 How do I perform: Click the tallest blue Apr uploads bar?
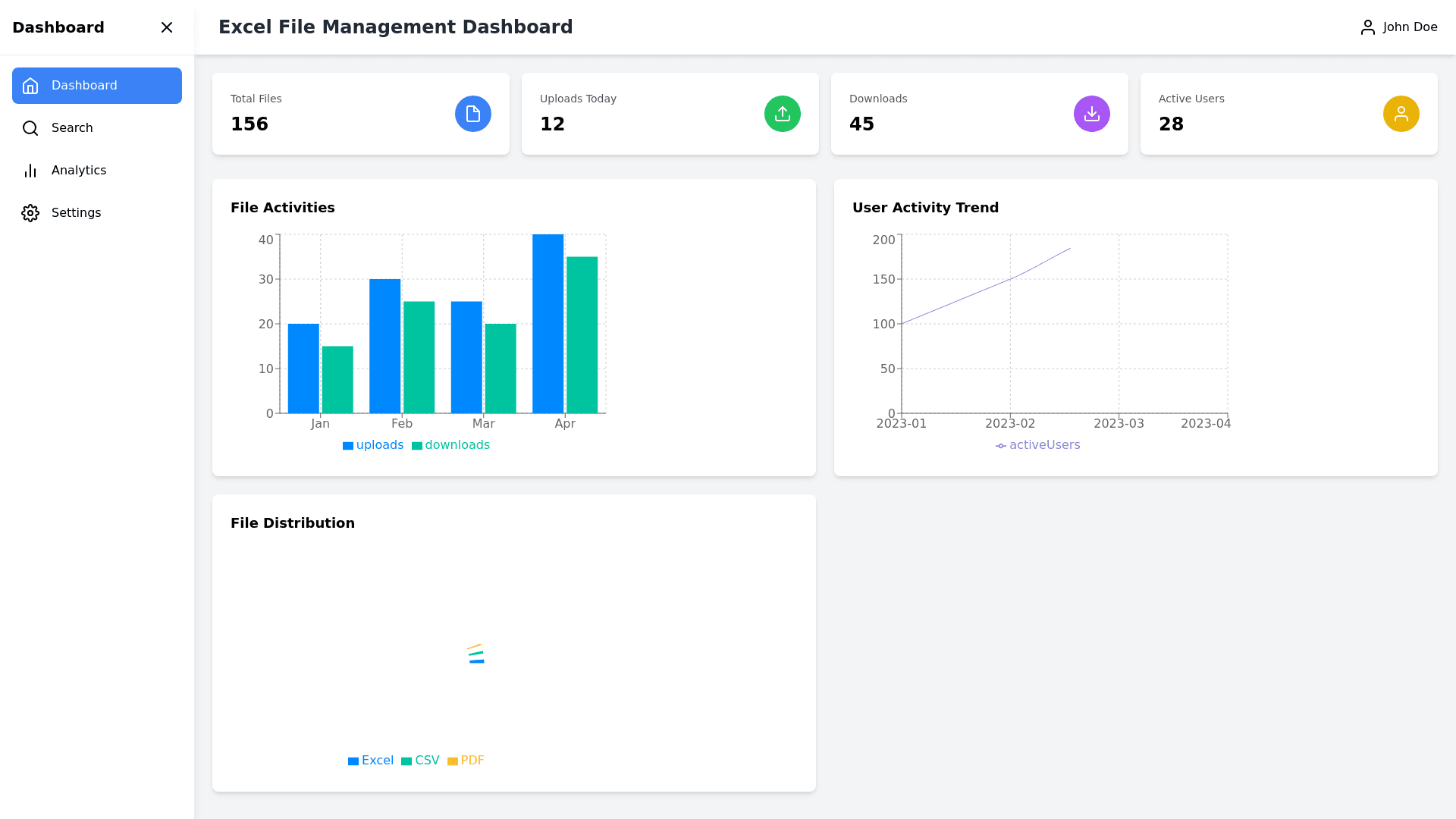coord(548,324)
